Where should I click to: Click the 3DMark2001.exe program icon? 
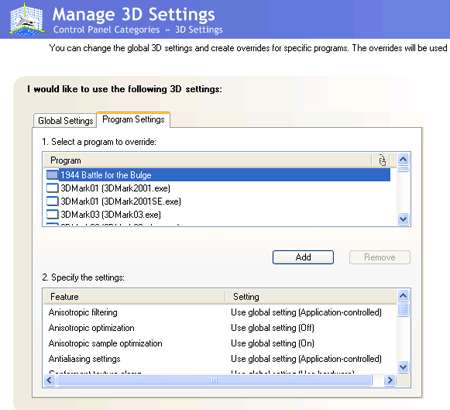tap(52, 188)
